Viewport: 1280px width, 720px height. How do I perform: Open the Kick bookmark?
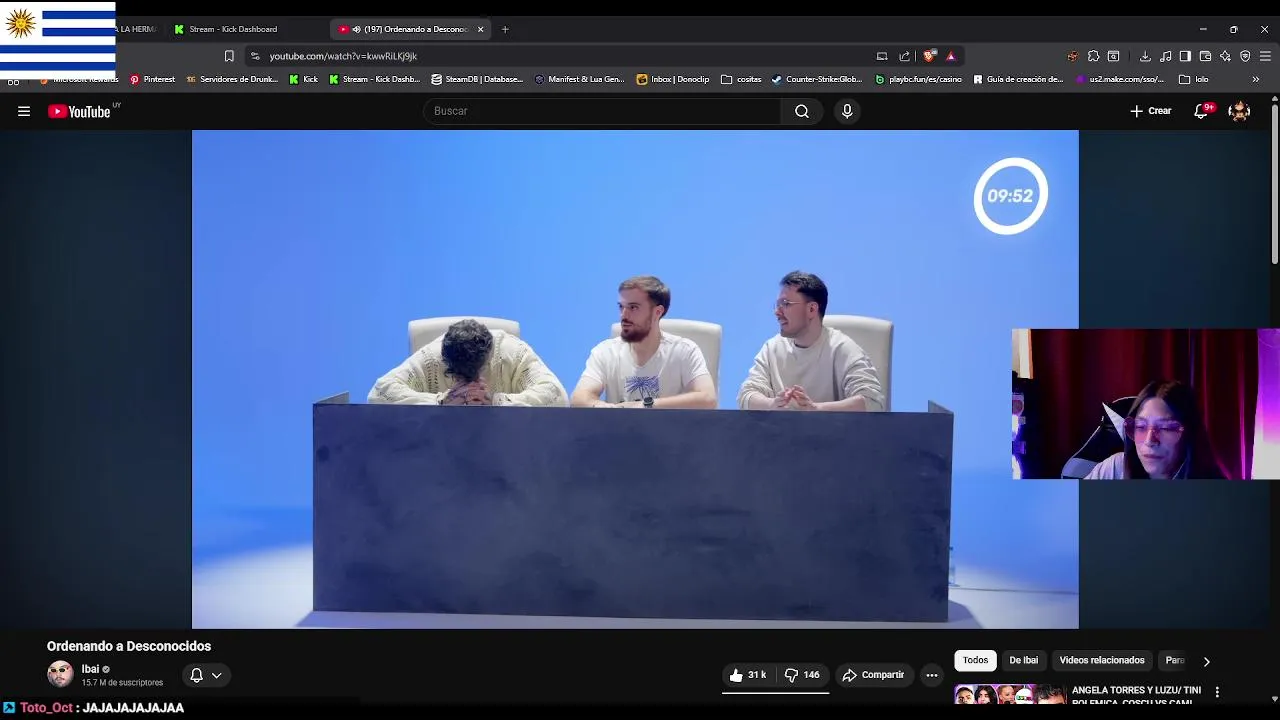(304, 79)
